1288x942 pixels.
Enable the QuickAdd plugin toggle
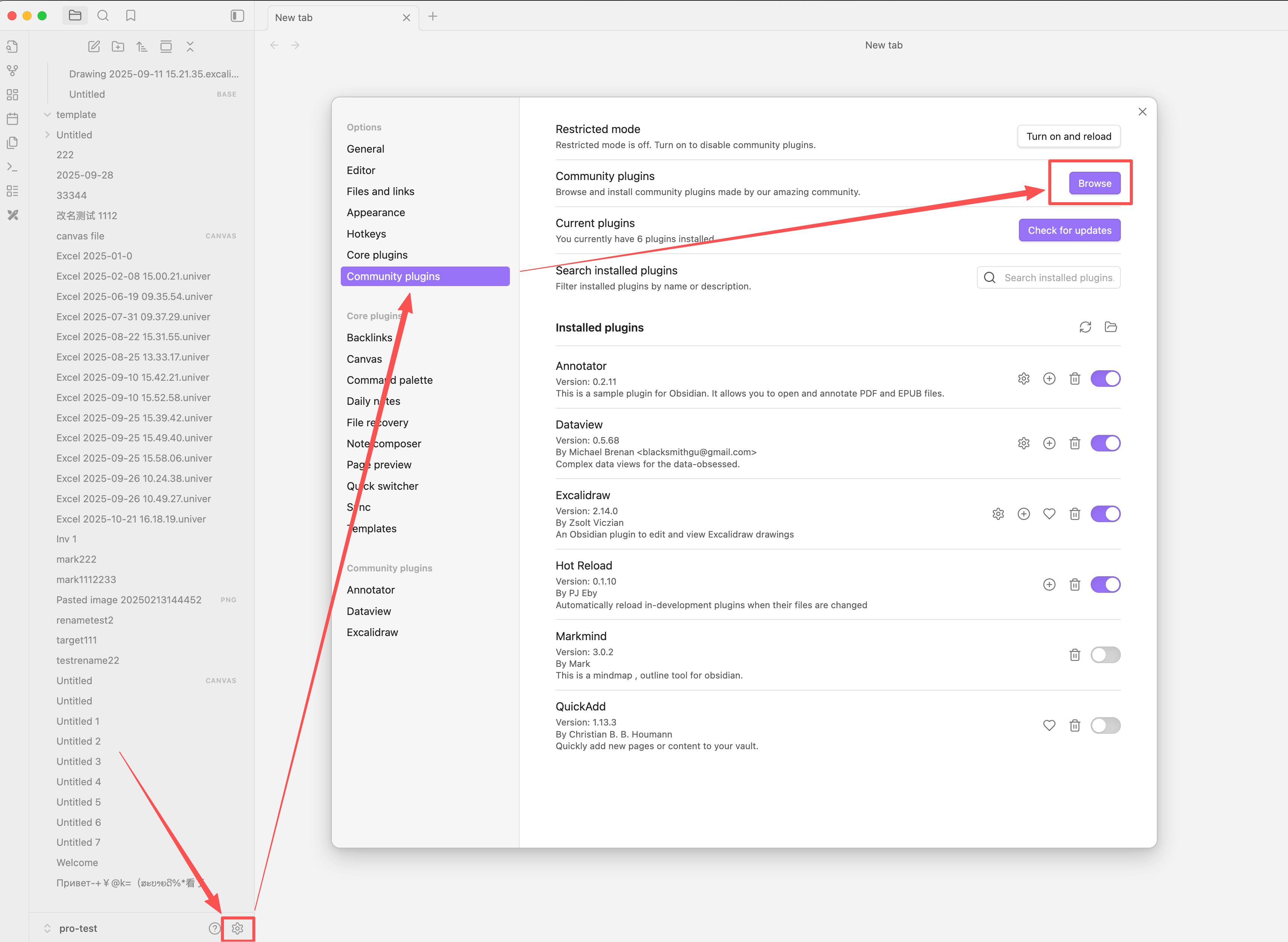coord(1105,725)
